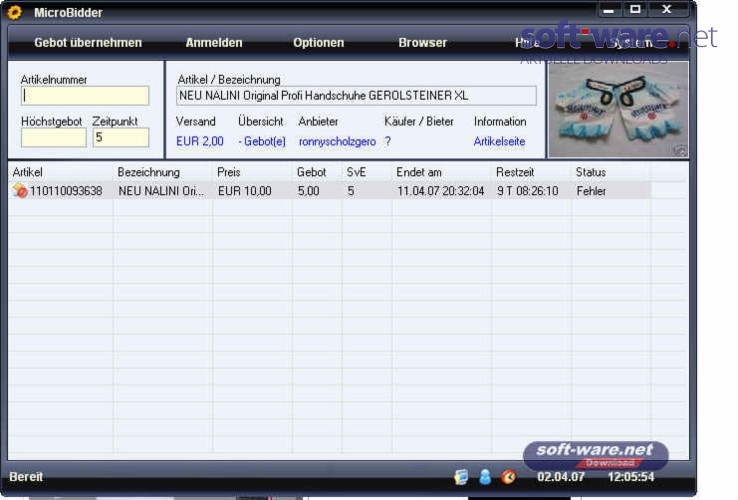Screen dimensions: 738x500
Task: Open the Anmelden menu
Action: (x=214, y=43)
